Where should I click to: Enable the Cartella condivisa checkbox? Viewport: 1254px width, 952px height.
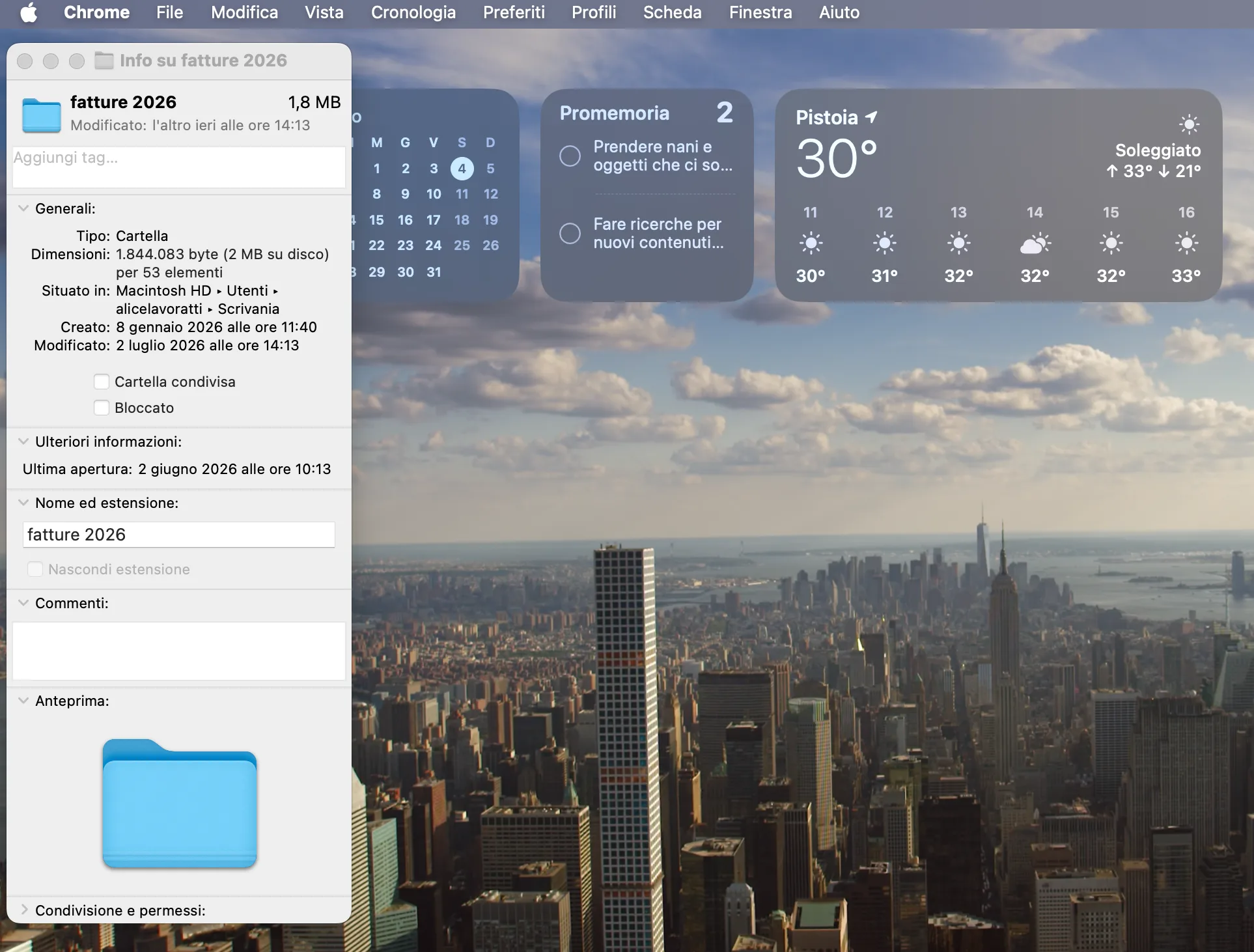tap(102, 382)
